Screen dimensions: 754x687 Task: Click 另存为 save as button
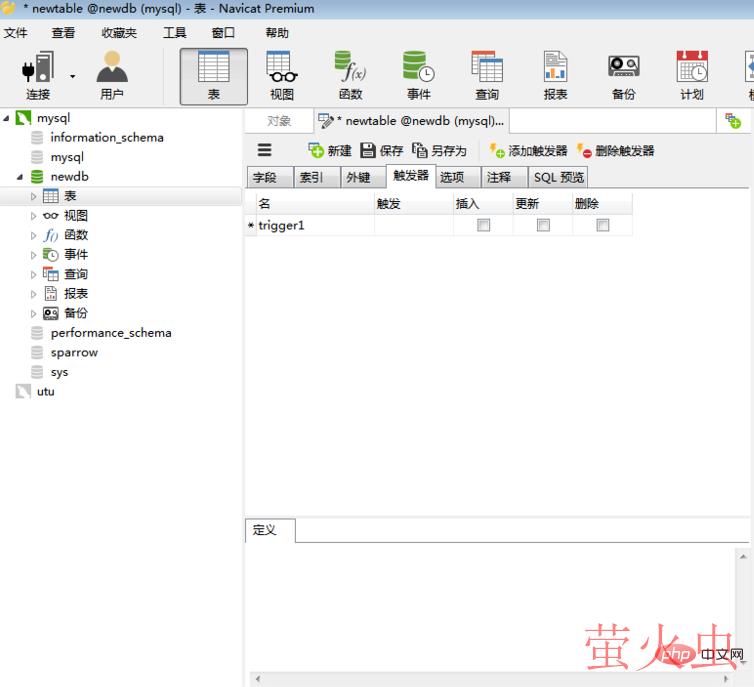[440, 150]
